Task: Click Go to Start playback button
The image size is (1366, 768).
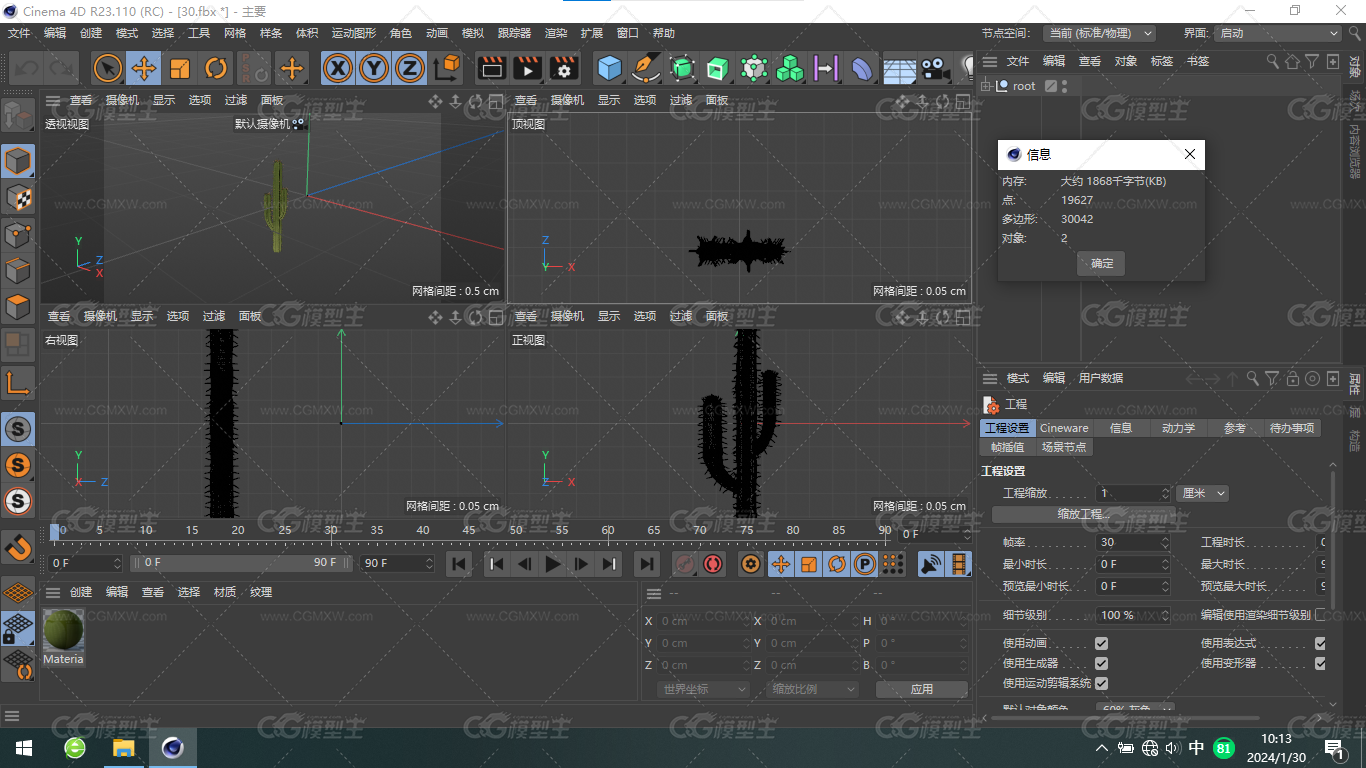Action: (459, 564)
